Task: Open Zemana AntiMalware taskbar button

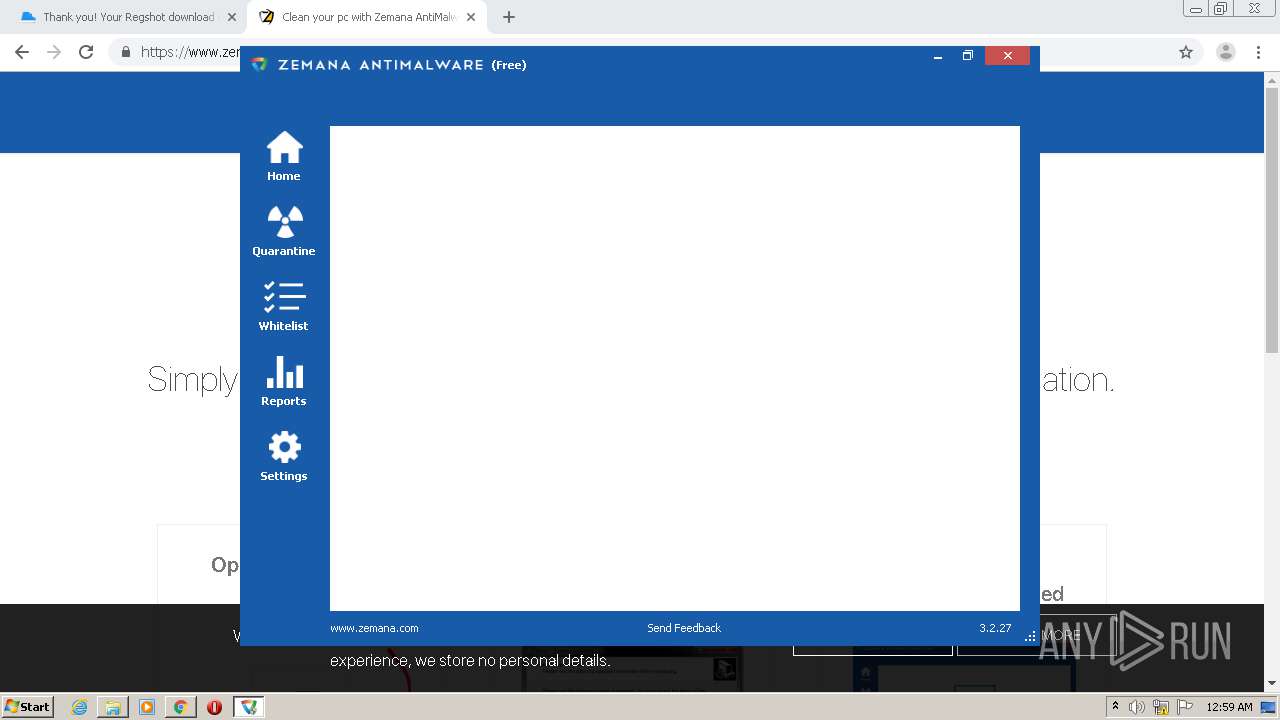Action: click(x=248, y=707)
